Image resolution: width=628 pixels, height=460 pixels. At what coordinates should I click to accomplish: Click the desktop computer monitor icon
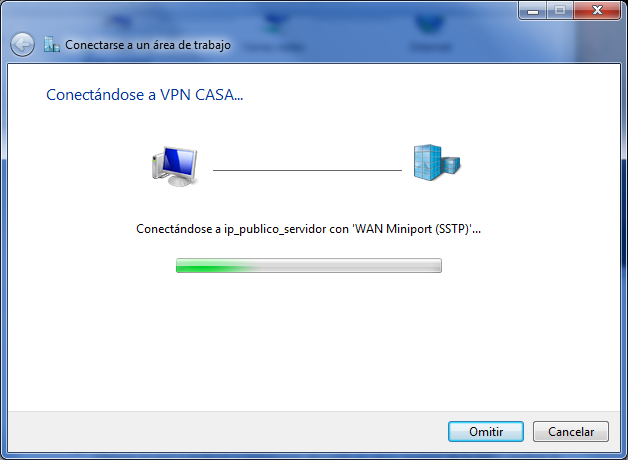(180, 166)
